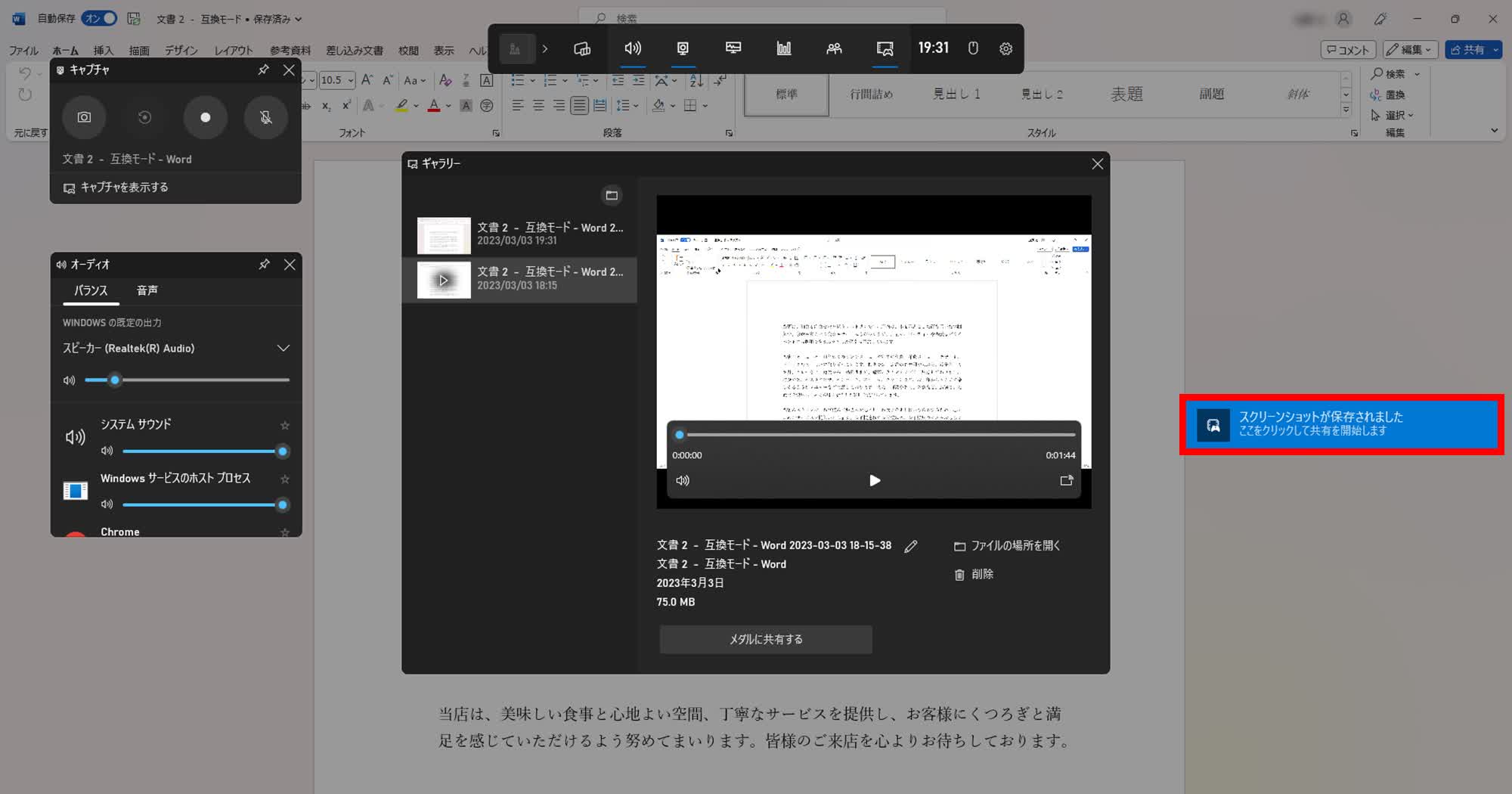The width and height of the screenshot is (1512, 794).
Task: Adjust the System Sound volume slider
Action: coord(205,451)
